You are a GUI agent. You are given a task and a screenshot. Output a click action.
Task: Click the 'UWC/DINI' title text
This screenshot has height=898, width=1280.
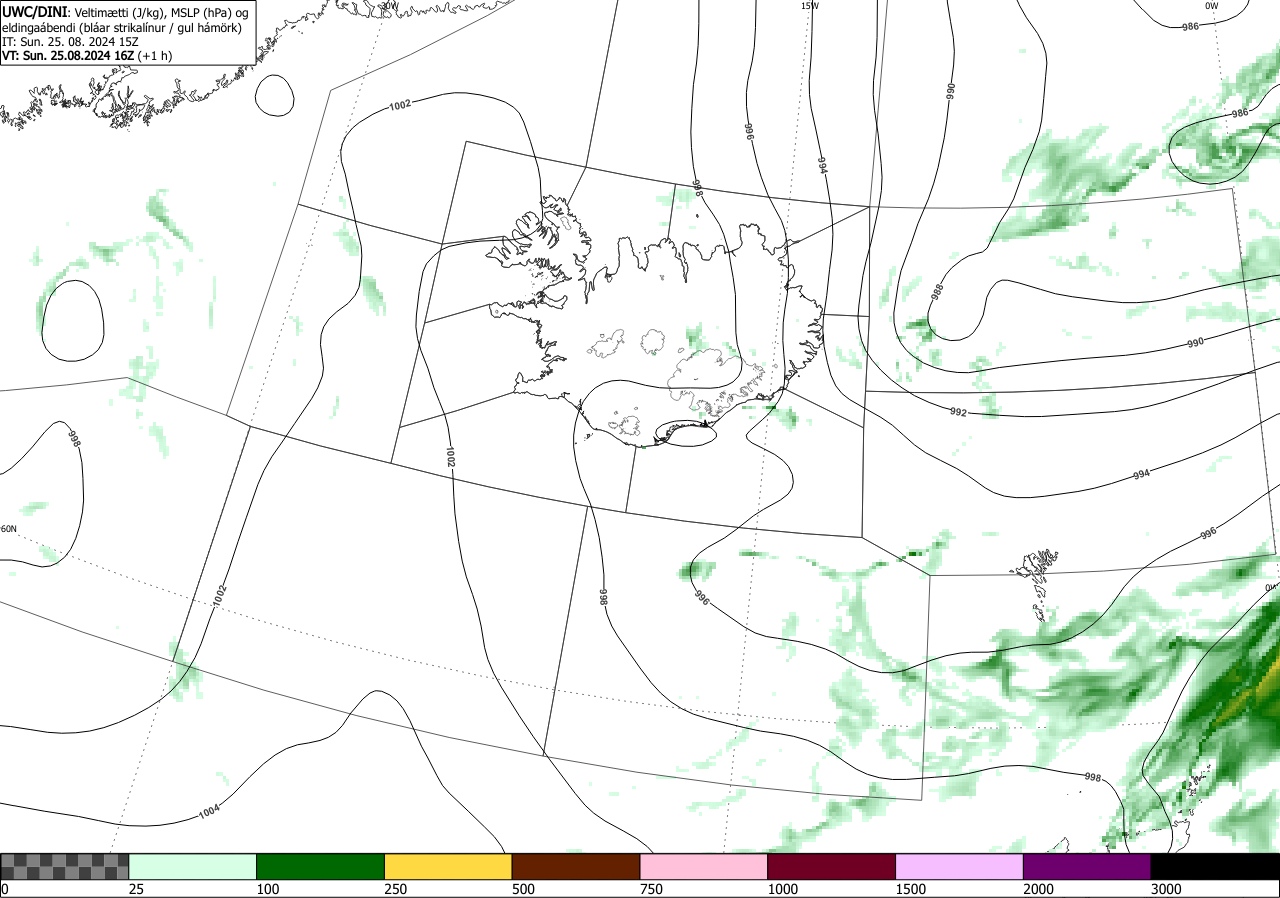tap(34, 11)
